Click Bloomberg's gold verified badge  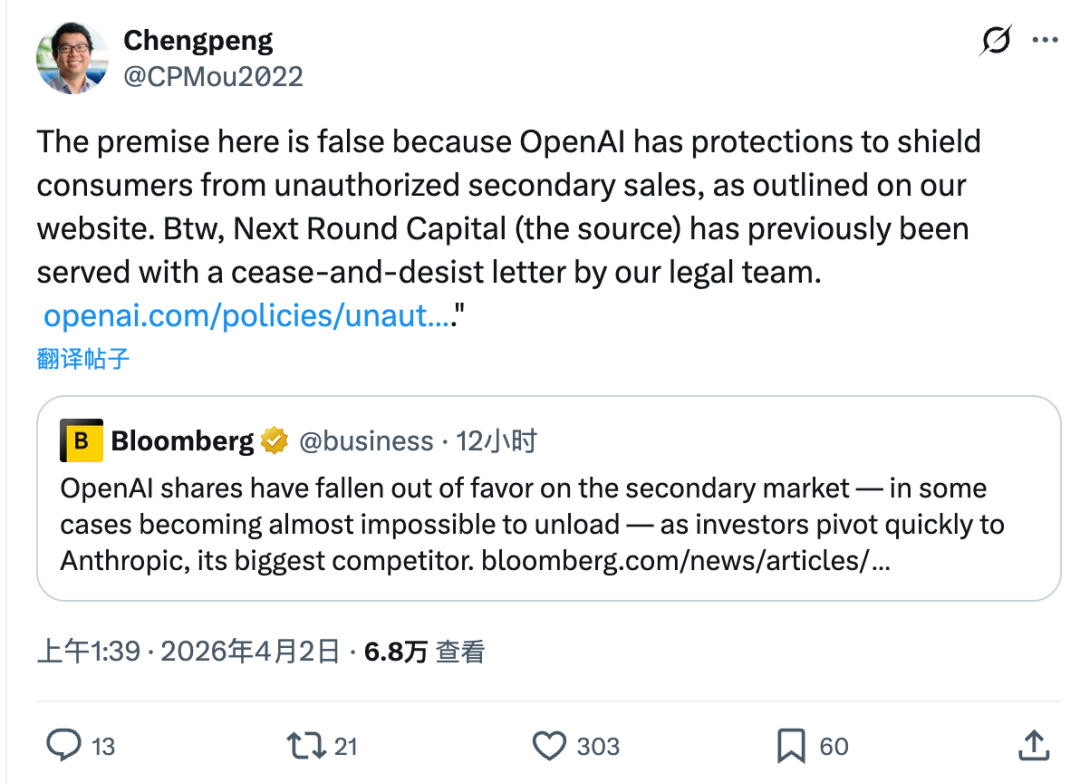(273, 441)
